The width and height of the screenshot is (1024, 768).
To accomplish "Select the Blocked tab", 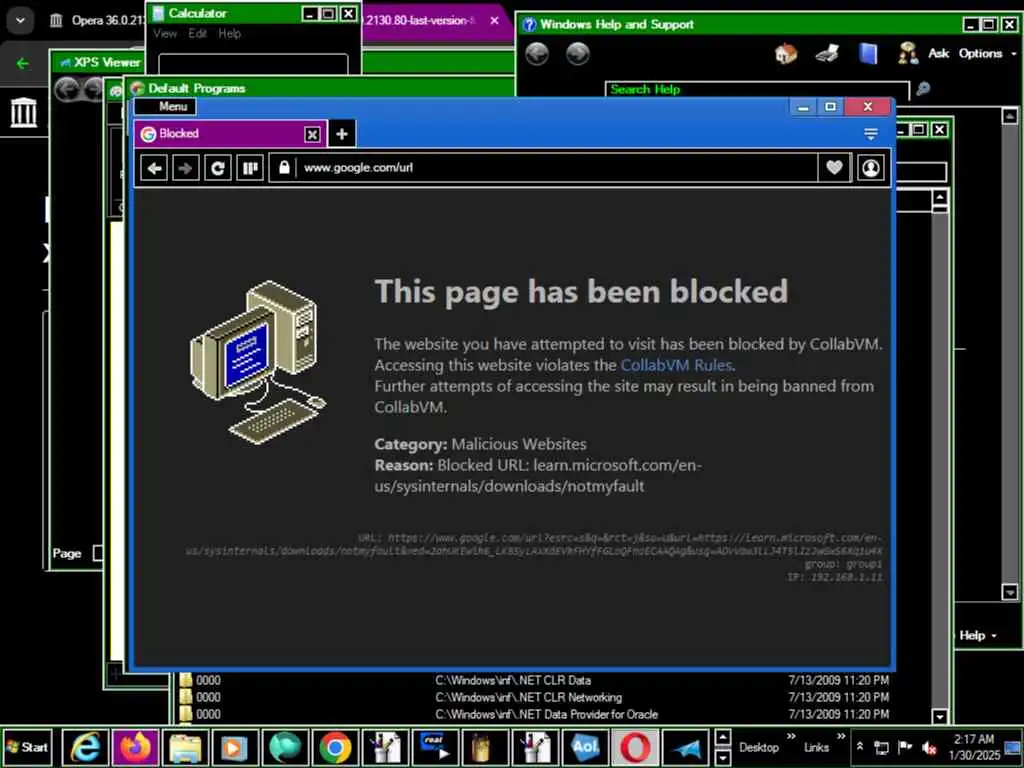I will point(231,134).
